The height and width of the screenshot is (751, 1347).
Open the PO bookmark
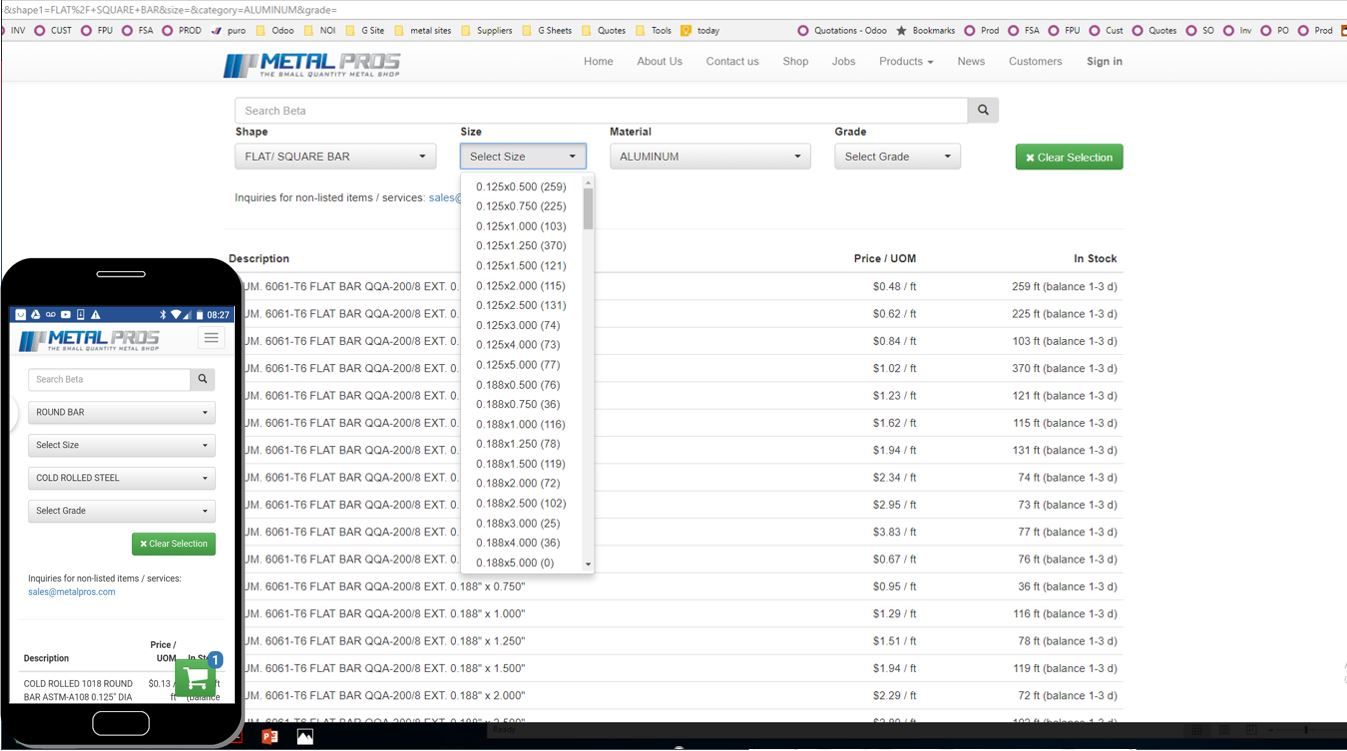[1275, 30]
